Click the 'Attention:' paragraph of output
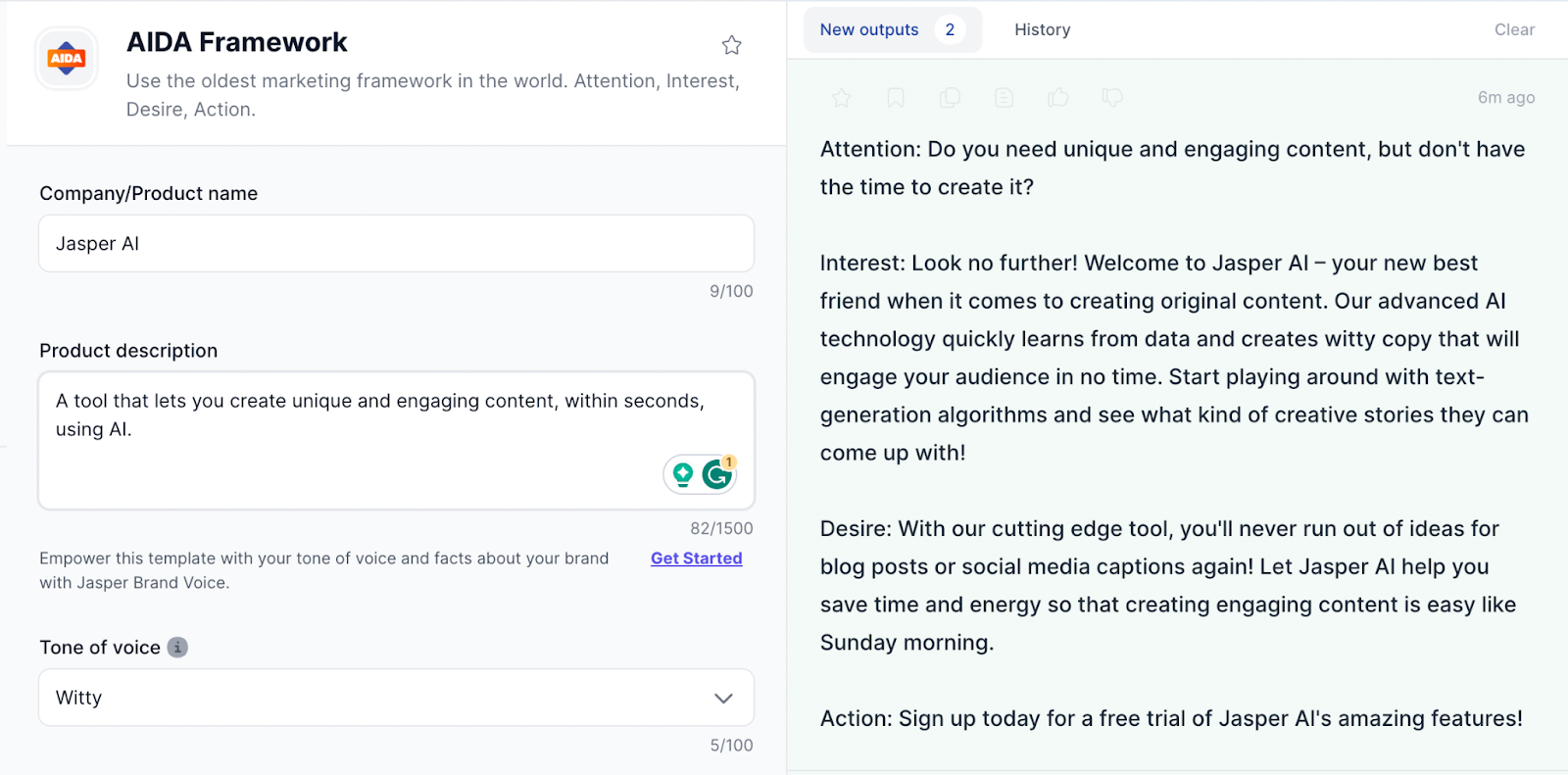This screenshot has width=1568, height=775. [1173, 169]
